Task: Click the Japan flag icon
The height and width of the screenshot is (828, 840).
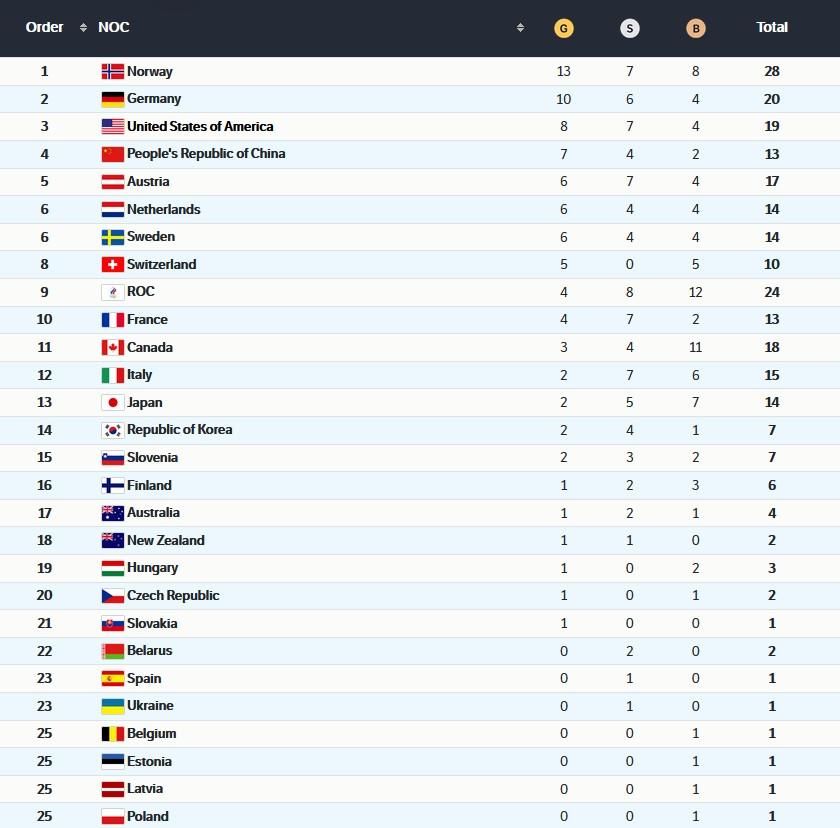Action: point(112,403)
